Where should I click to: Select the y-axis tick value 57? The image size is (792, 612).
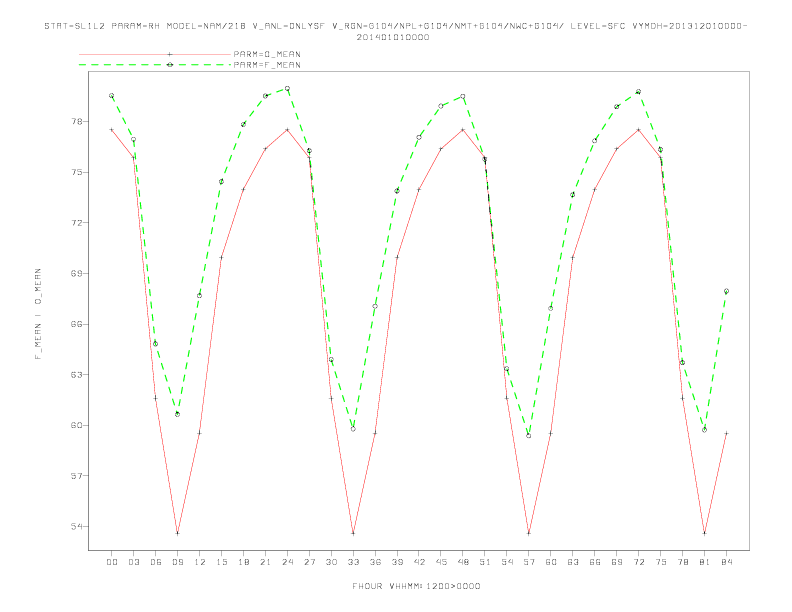click(x=76, y=476)
